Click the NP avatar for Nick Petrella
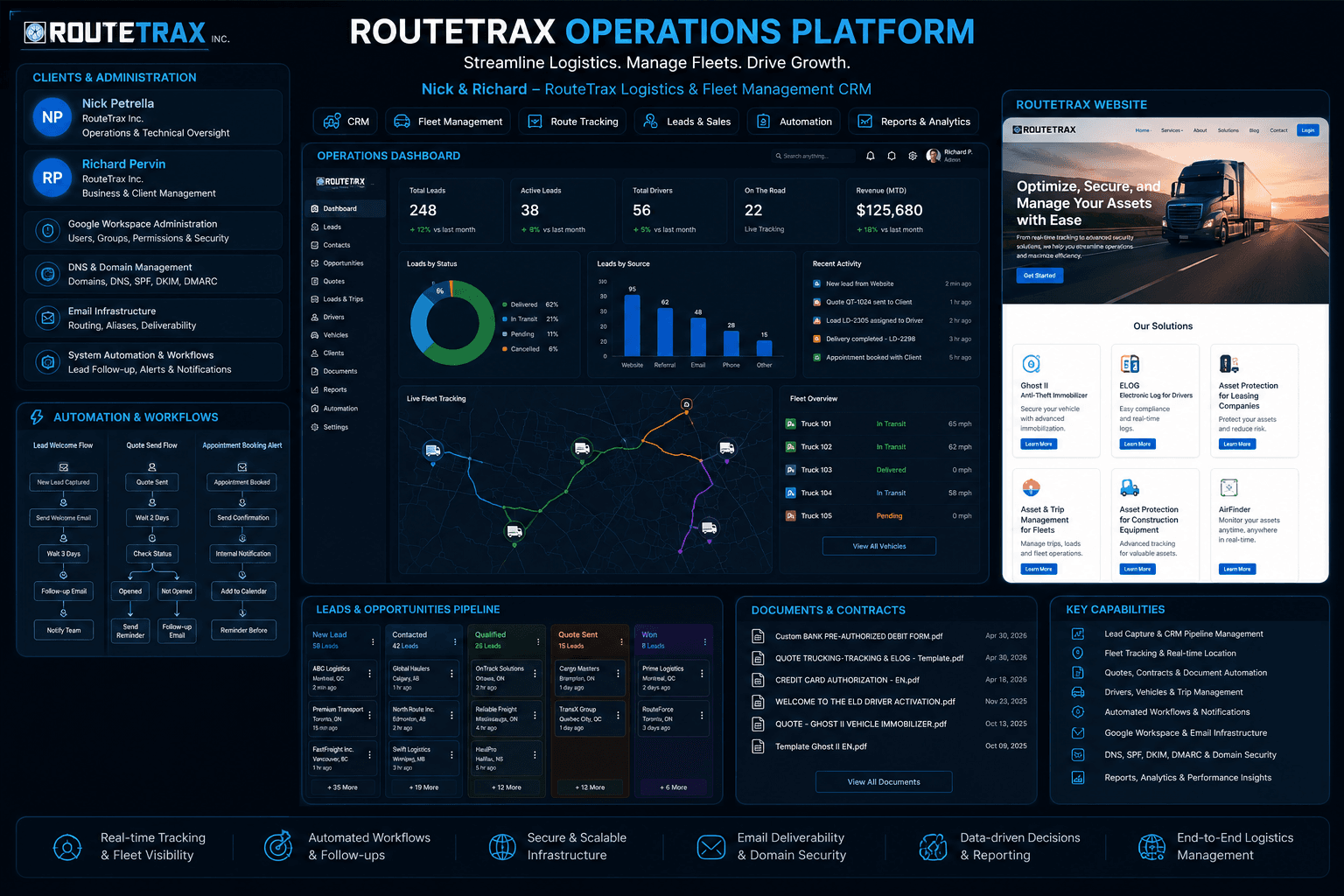This screenshot has height=896, width=1344. pos(52,117)
